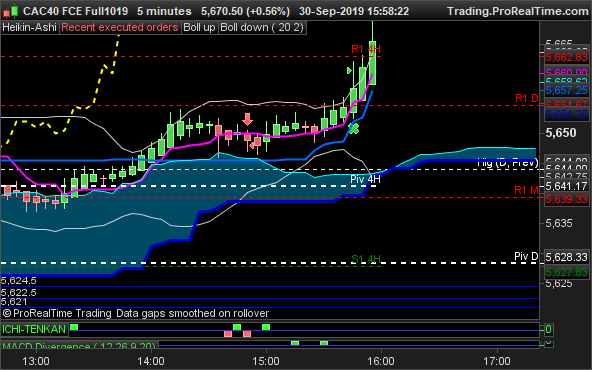Click the last green ICHI-TENKAN square near 15:00
This screenshot has height=370, width=592.
pos(266,327)
